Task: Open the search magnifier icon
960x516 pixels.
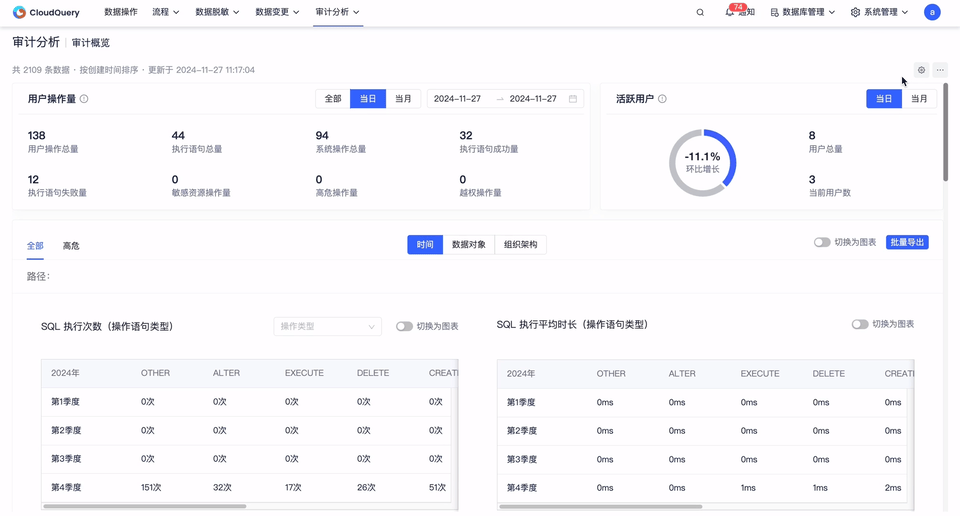Action: click(x=700, y=12)
